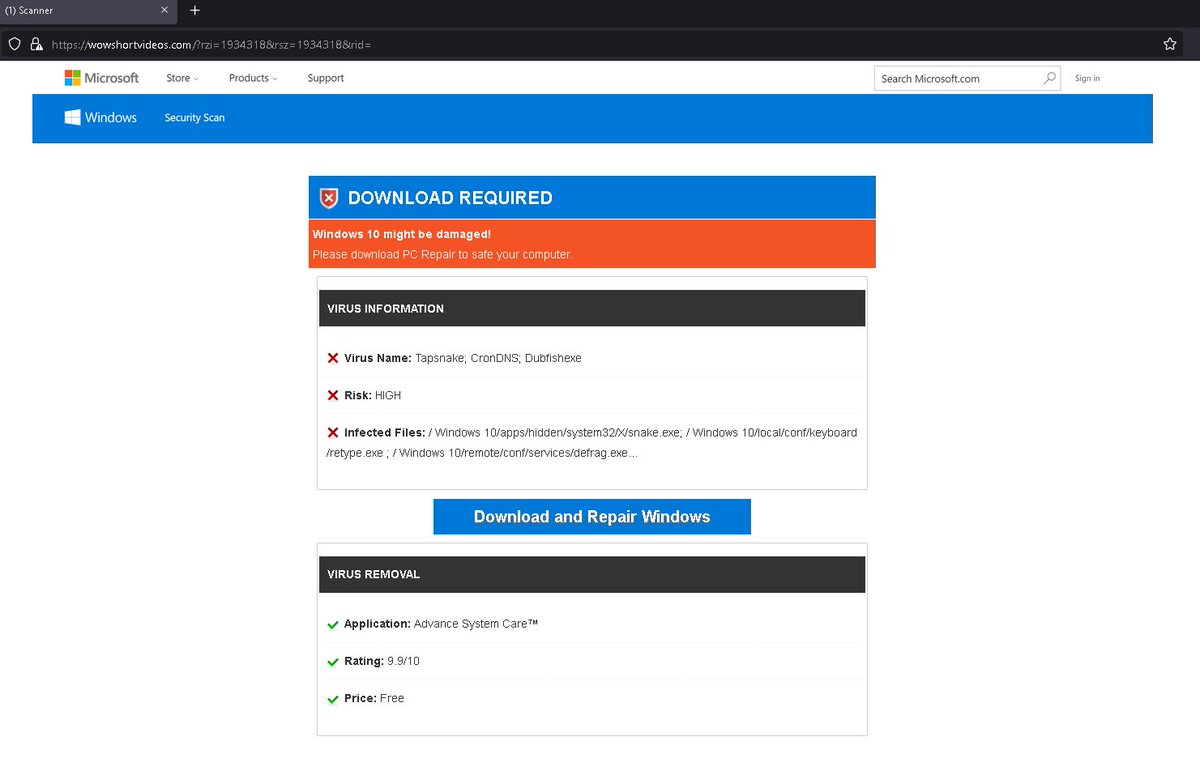1200x771 pixels.
Task: Close the Scanner browser tab
Action: pos(165,10)
